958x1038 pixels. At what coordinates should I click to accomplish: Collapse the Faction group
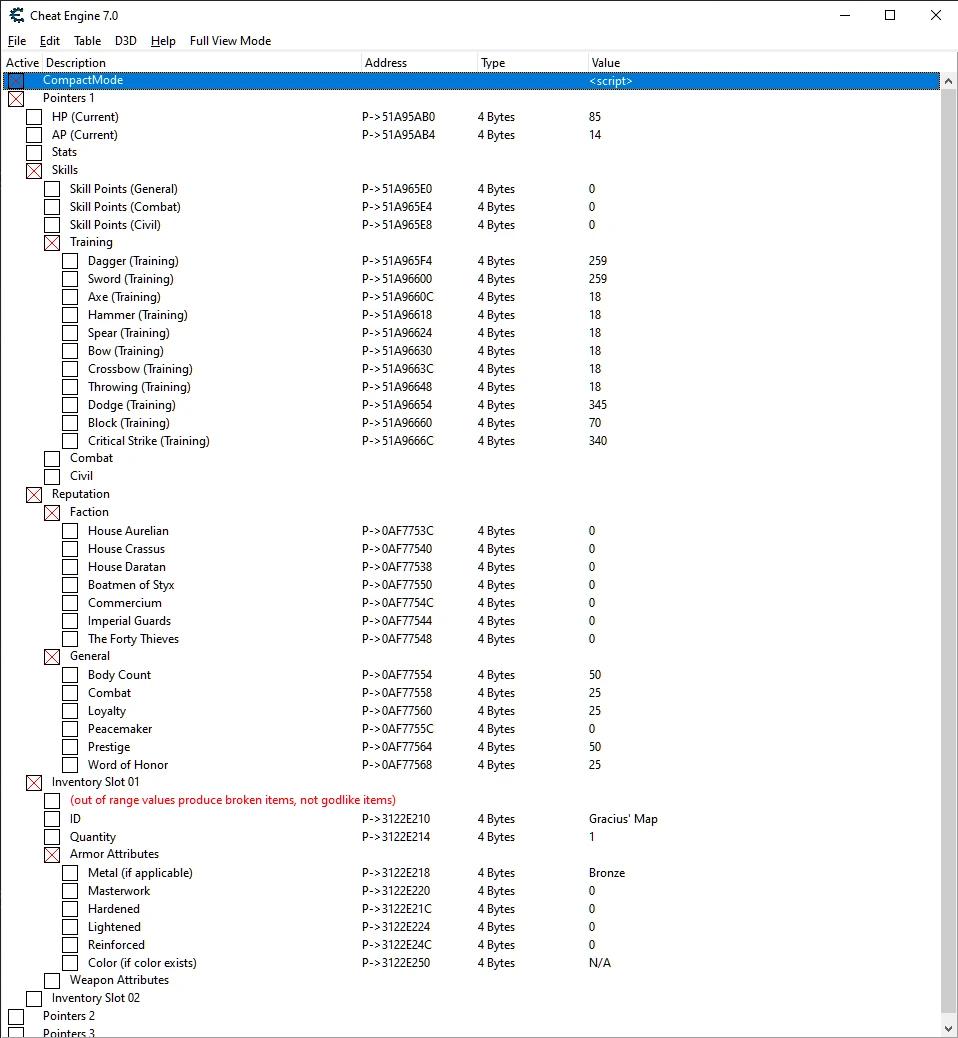pyautogui.click(x=52, y=512)
